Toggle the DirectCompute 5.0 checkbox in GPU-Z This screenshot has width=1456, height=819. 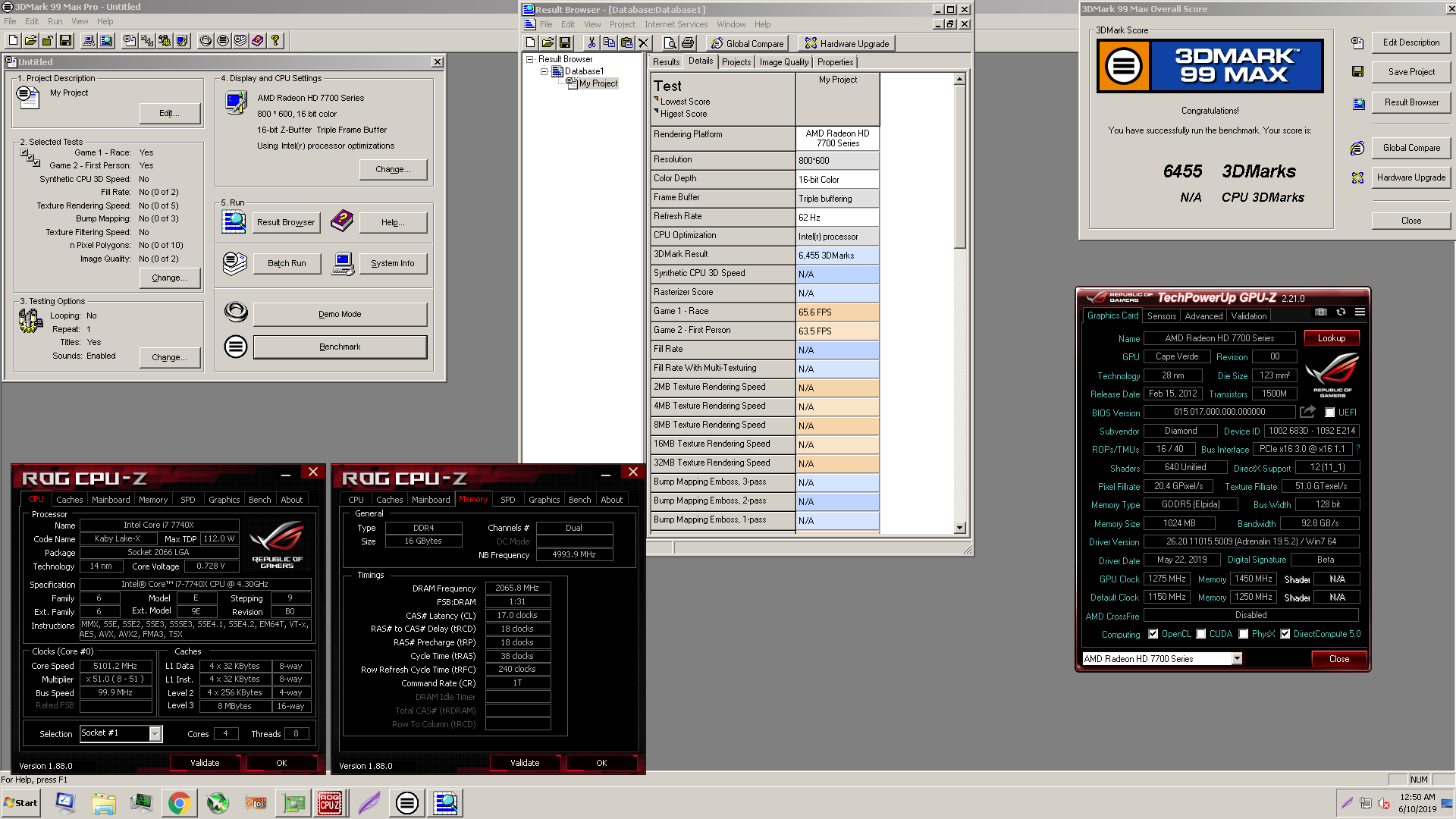[1285, 634]
